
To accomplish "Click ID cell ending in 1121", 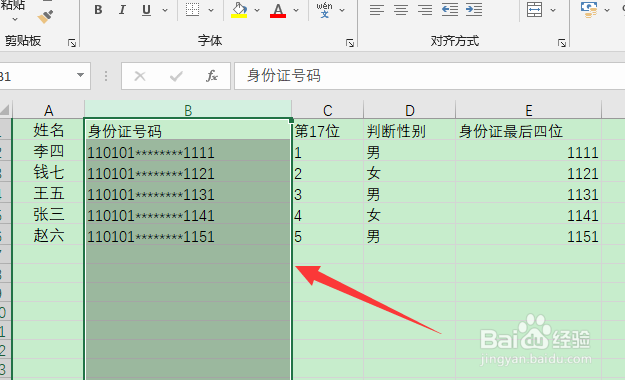I will 188,172.
